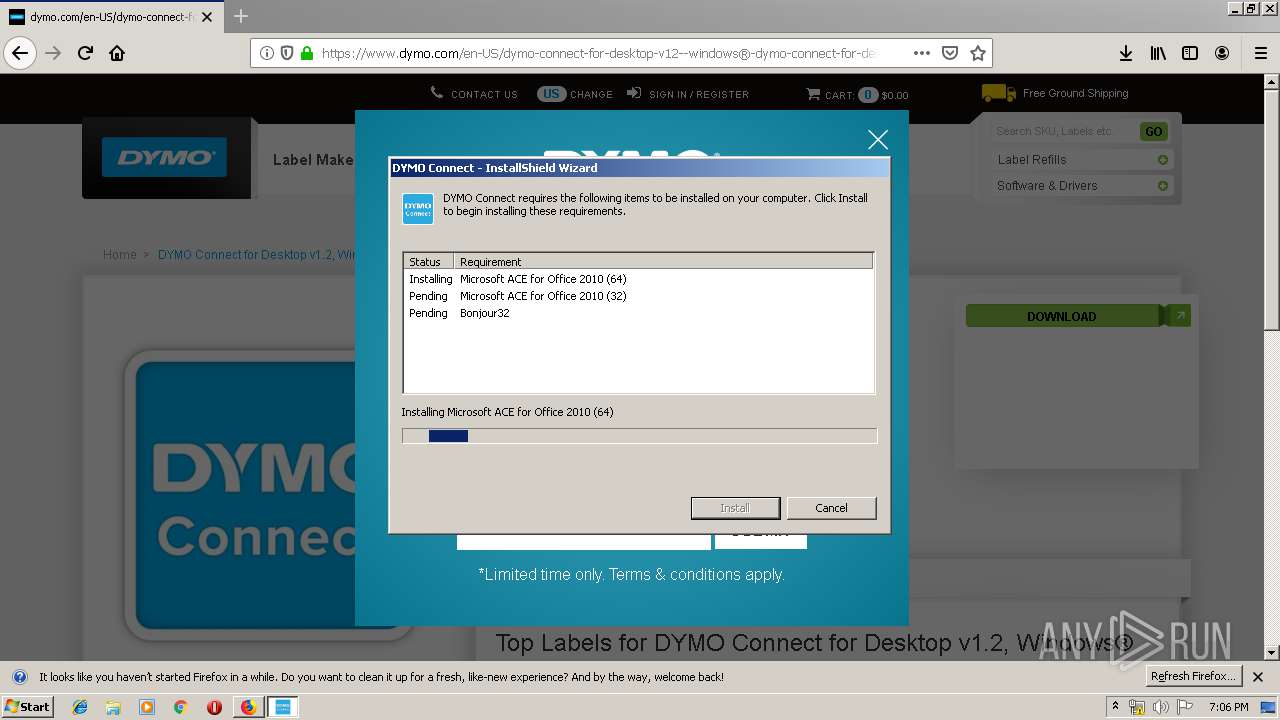This screenshot has width=1280, height=720.
Task: Click the DYMO Connect icon in wizard
Action: pos(418,209)
